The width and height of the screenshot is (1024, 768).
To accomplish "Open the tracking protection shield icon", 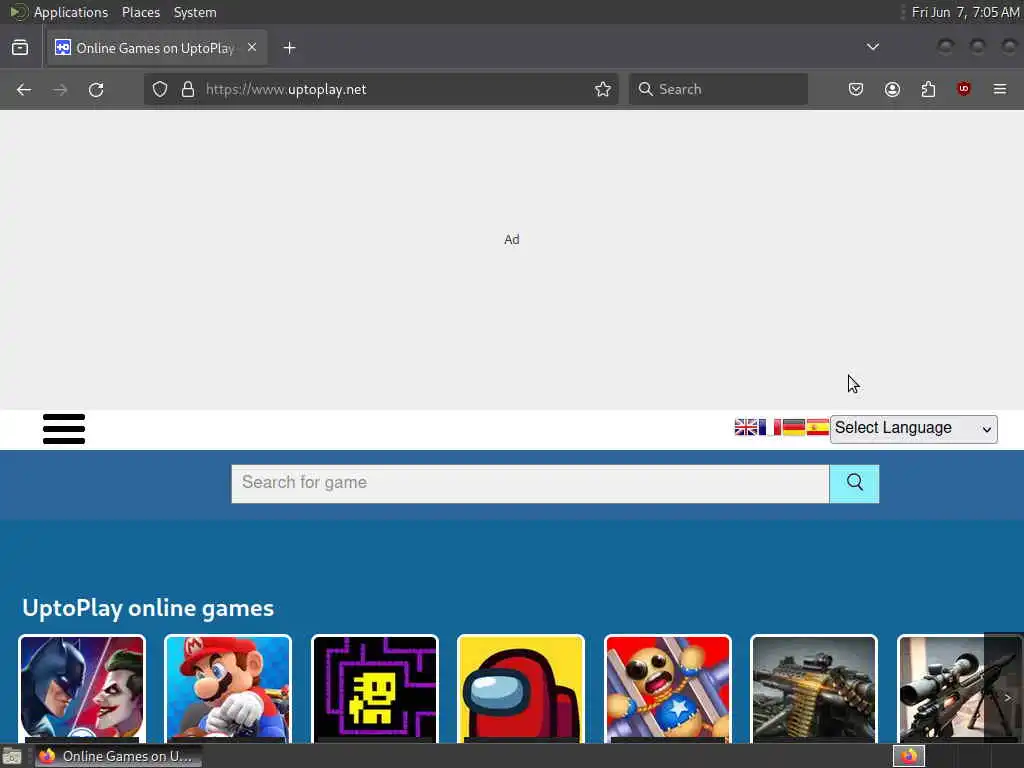I will (x=160, y=89).
